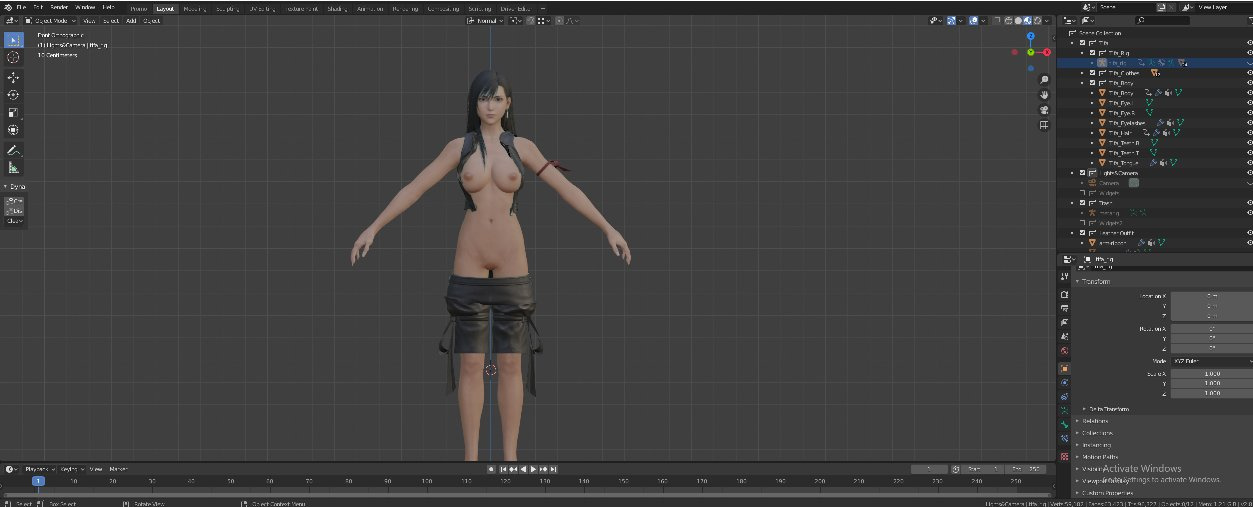
Task: Select the Select Box tool
Action: point(13,39)
